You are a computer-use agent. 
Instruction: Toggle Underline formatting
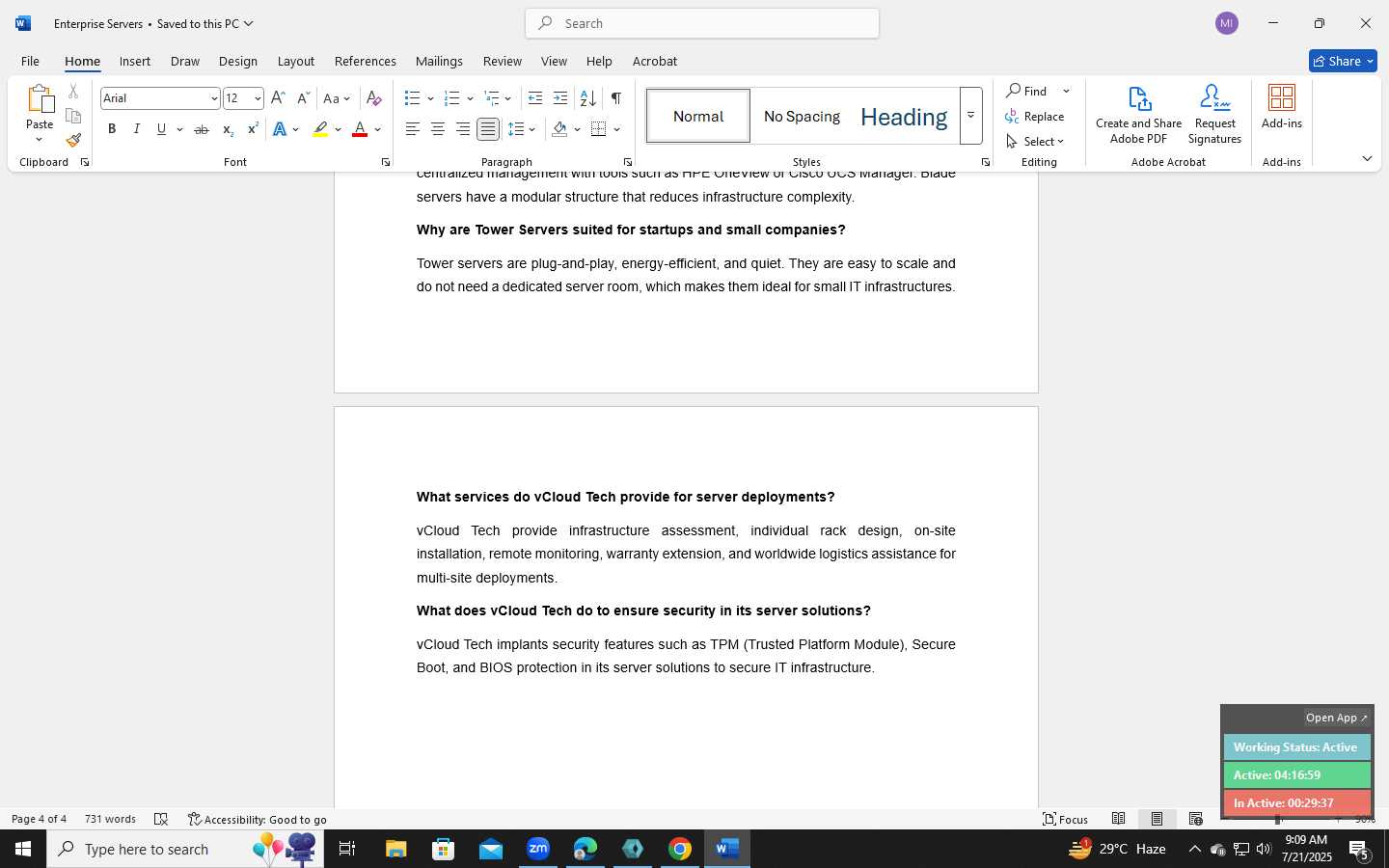point(161,129)
